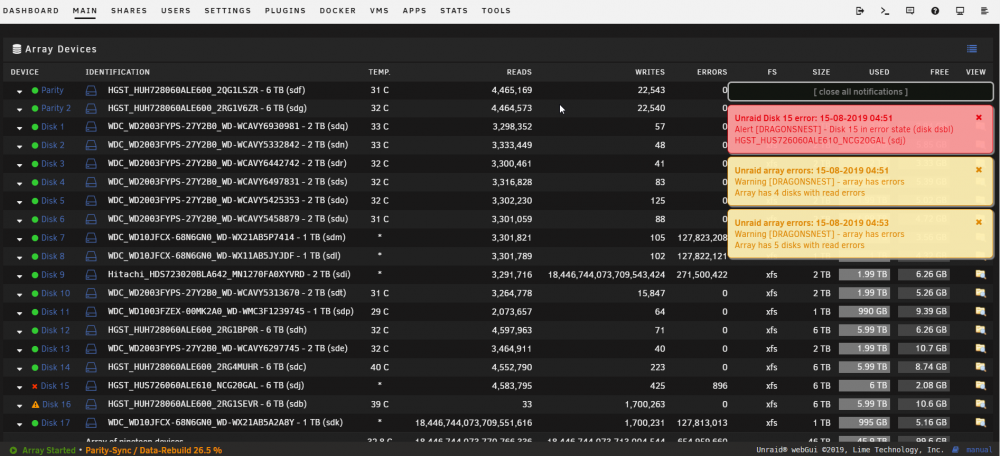Dismiss the 04:53 array errors warning
This screenshot has height=456, width=1000.
[x=979, y=222]
